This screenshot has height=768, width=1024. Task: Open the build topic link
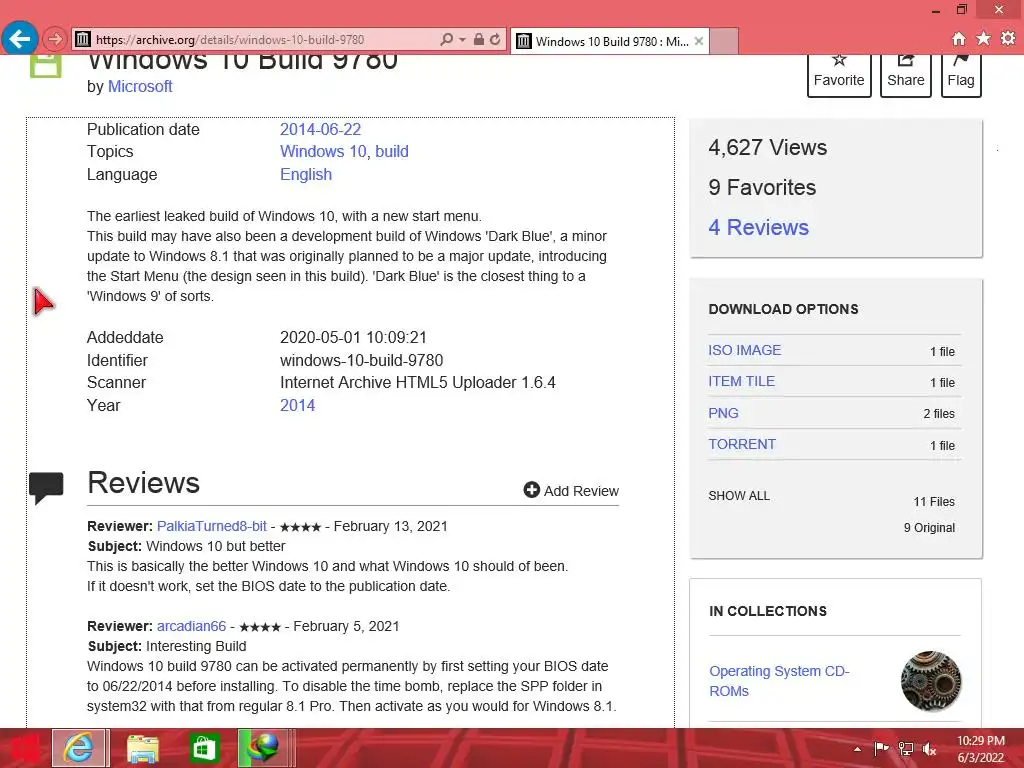click(x=392, y=152)
